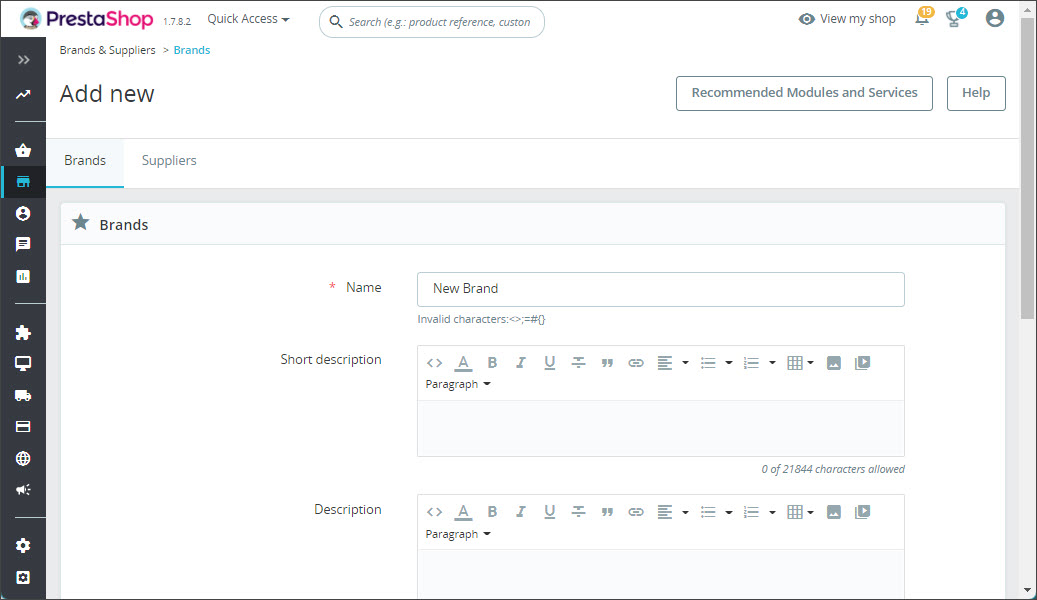Open the Catalog store icon in sidebar

23,182
